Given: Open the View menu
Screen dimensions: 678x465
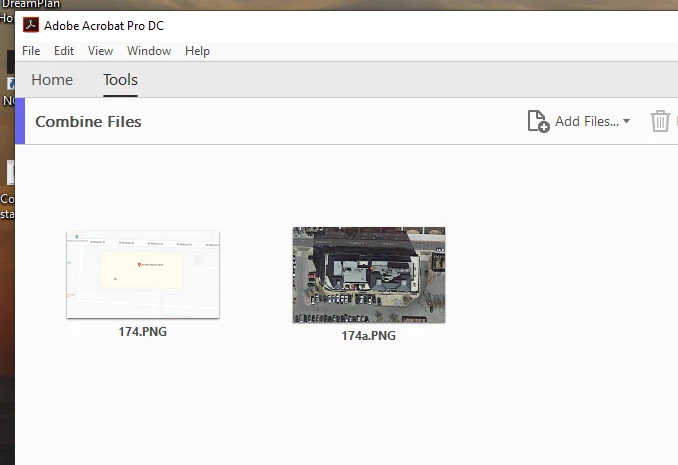Looking at the screenshot, I should (x=100, y=51).
